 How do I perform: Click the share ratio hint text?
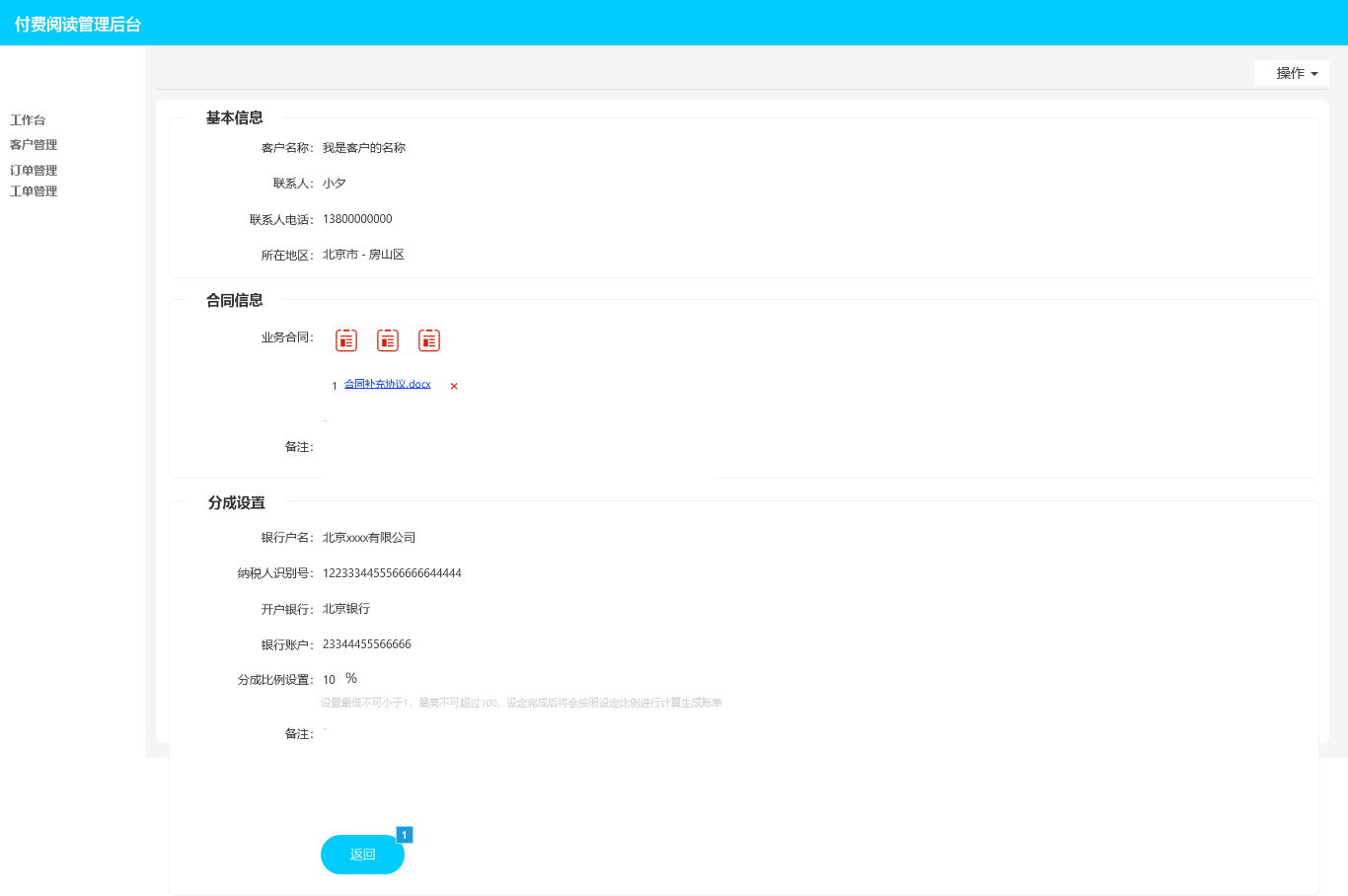pyautogui.click(x=521, y=703)
